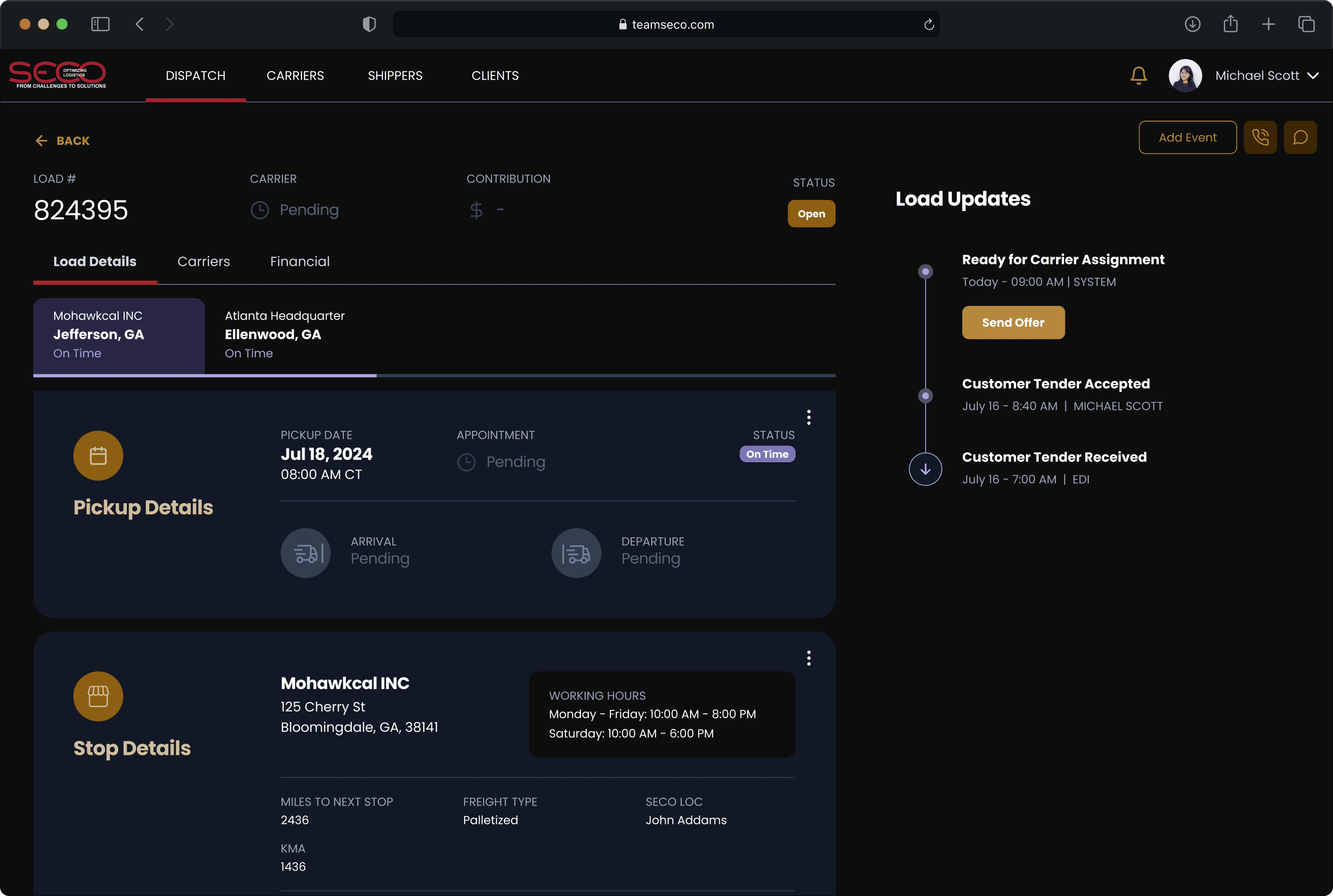The image size is (1333, 896).
Task: Click the phone call icon button
Action: point(1260,137)
